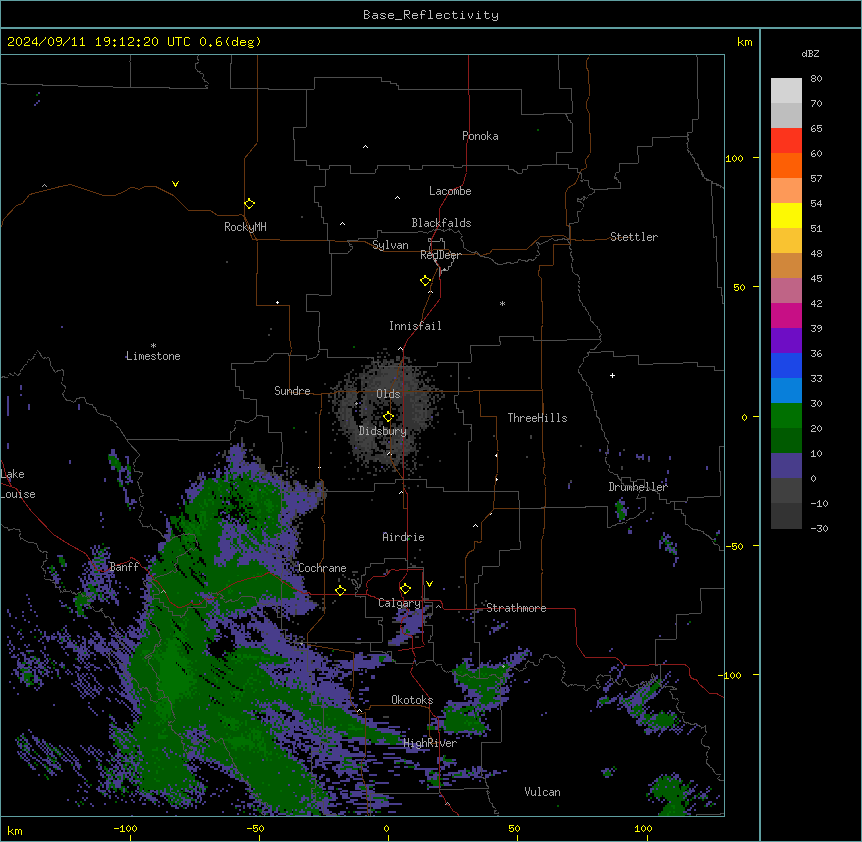Click the Limestone label
This screenshot has height=842, width=862.
(x=153, y=356)
